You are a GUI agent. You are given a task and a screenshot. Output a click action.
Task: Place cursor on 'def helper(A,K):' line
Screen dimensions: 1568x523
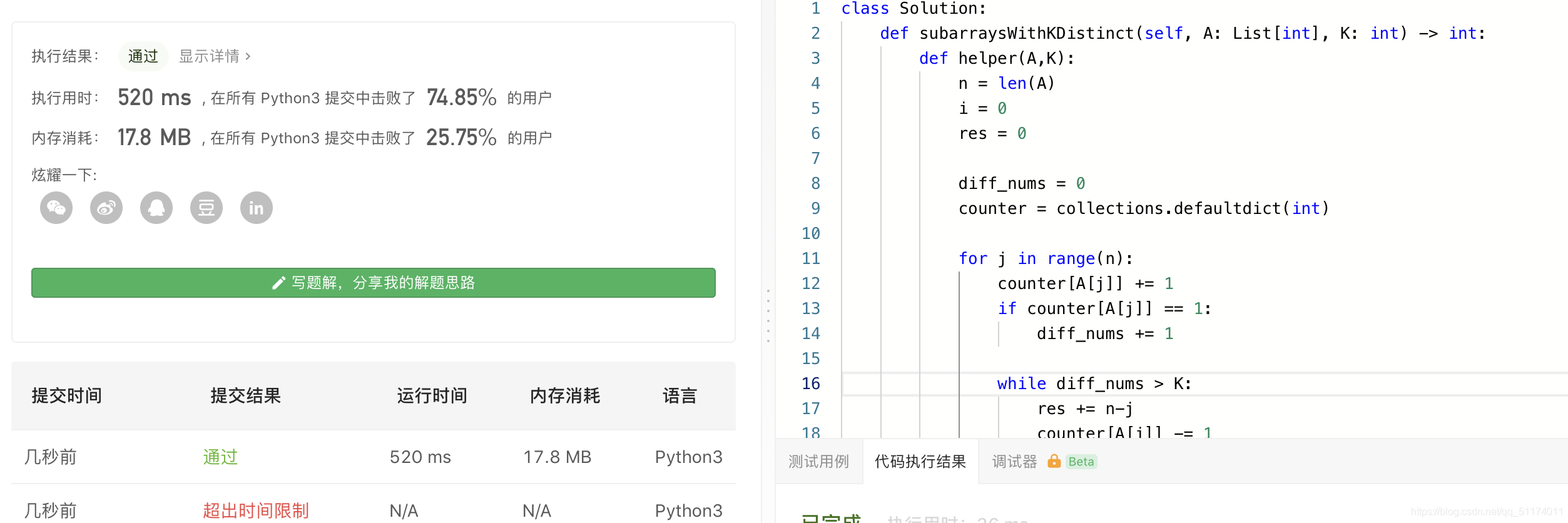pos(997,58)
